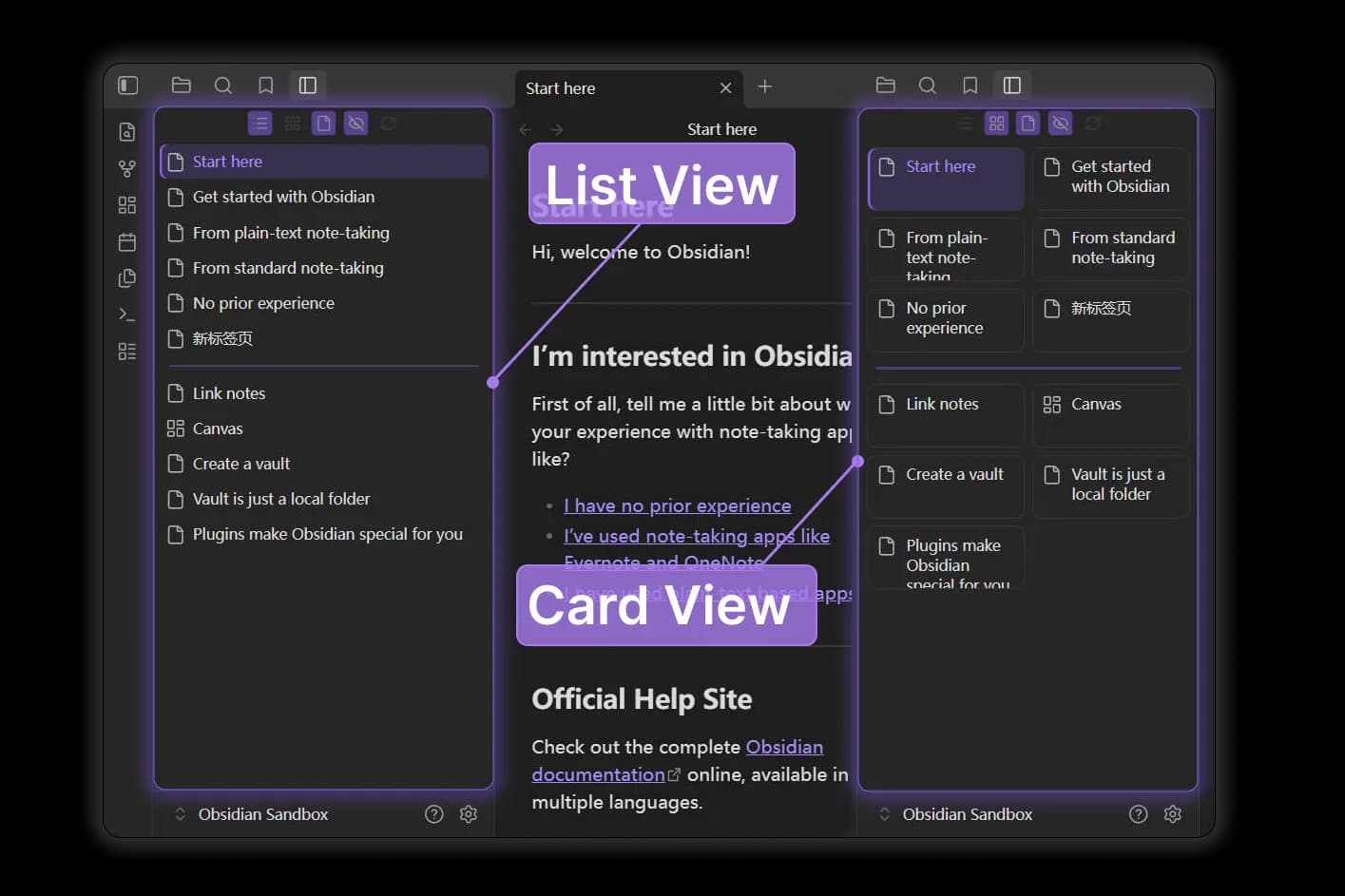Toggle card layout button in card-view panel
This screenshot has height=896, width=1345.
(997, 124)
